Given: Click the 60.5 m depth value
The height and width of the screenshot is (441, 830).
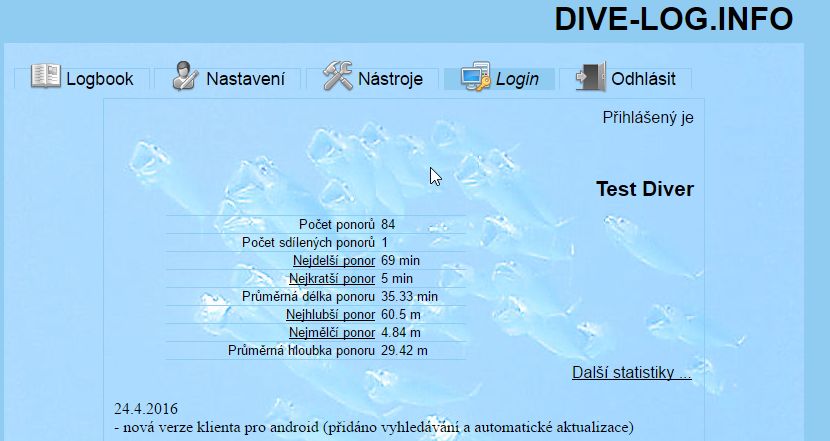Looking at the screenshot, I should (401, 314).
